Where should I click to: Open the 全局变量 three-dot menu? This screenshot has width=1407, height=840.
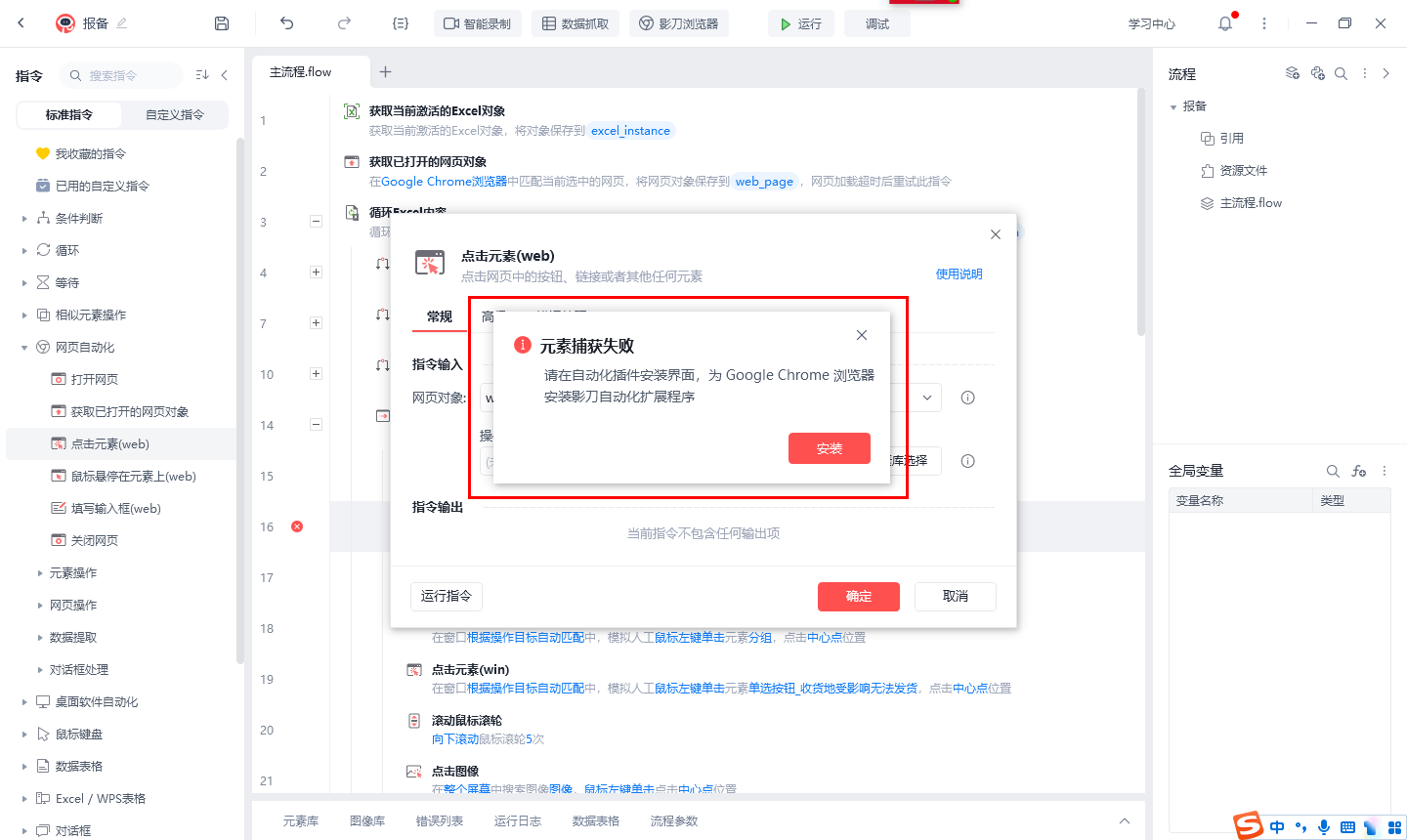click(1385, 471)
